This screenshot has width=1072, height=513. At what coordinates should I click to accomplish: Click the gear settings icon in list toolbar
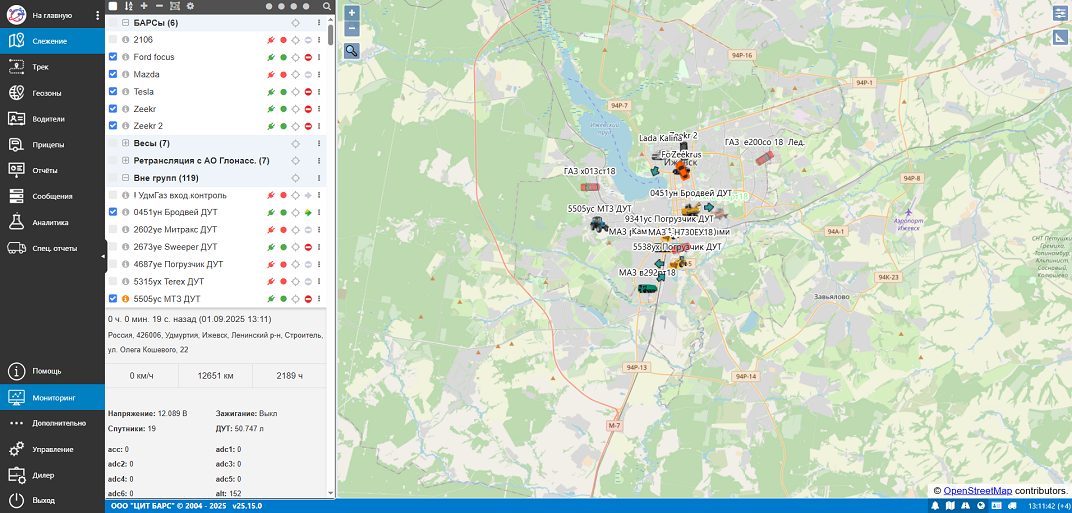[x=190, y=6]
